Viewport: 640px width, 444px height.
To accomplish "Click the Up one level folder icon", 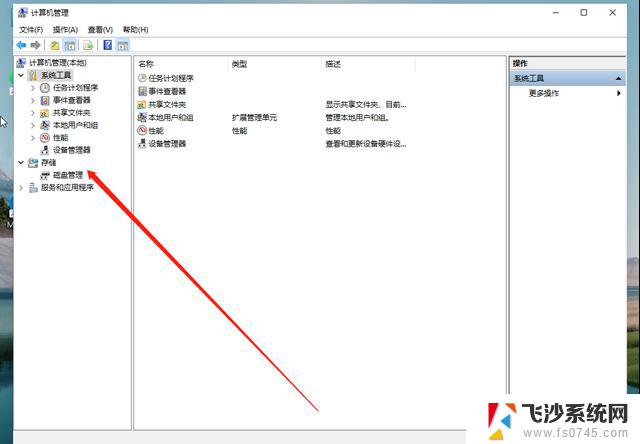I will tap(54, 45).
